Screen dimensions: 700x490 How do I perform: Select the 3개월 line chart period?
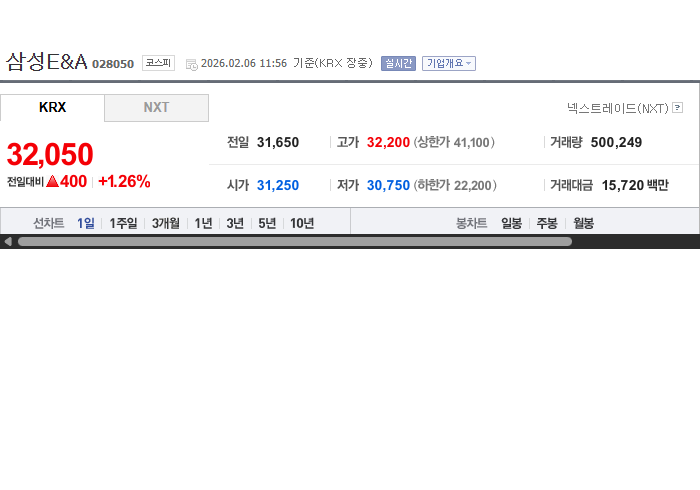166,223
